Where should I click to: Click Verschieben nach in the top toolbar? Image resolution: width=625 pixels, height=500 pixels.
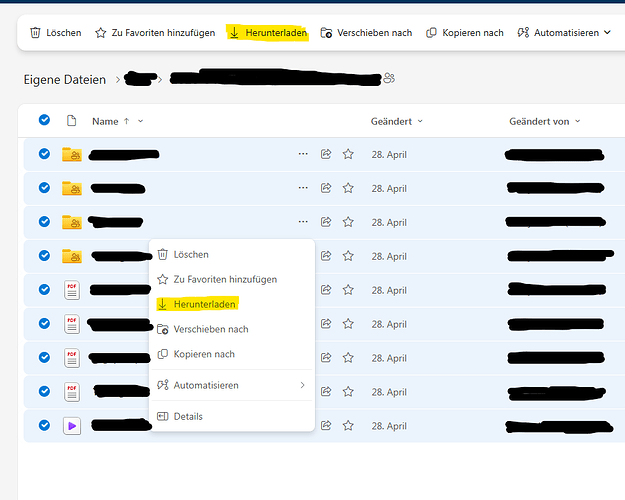click(366, 33)
